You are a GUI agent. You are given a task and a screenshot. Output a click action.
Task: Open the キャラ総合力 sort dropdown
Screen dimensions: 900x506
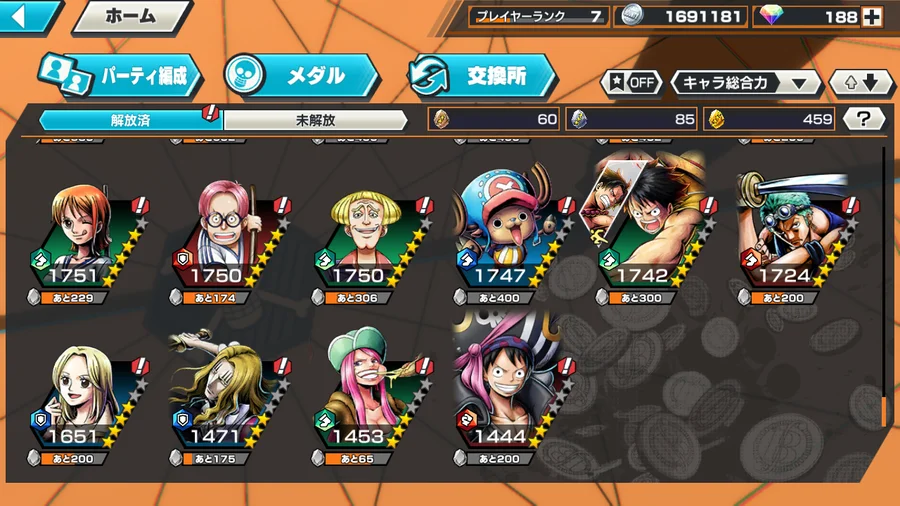[x=746, y=83]
